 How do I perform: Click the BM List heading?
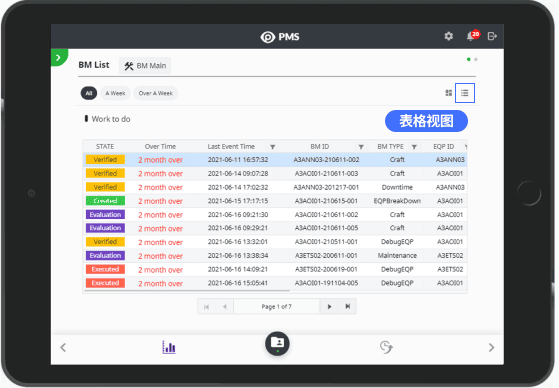pos(94,65)
